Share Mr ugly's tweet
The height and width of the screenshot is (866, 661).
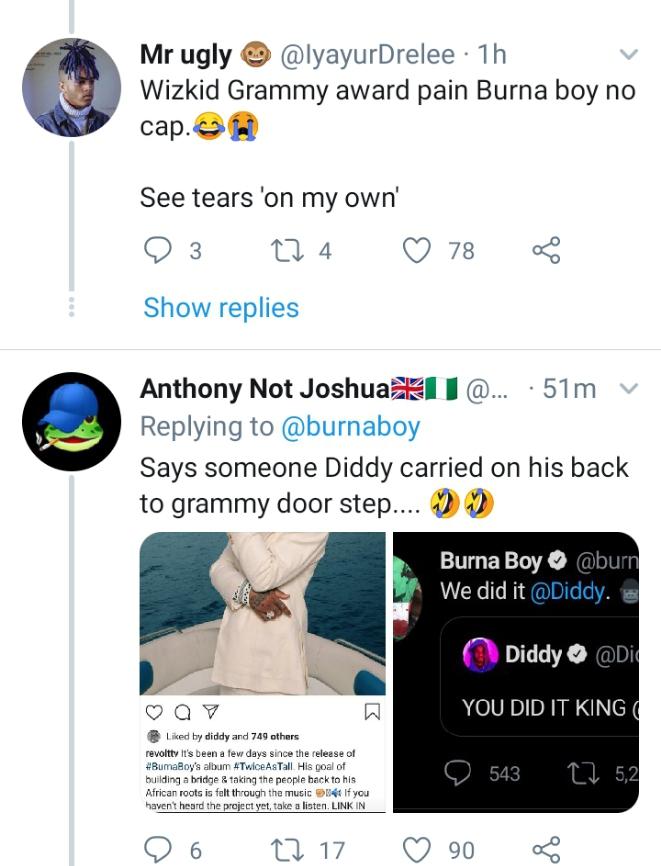pos(546,250)
